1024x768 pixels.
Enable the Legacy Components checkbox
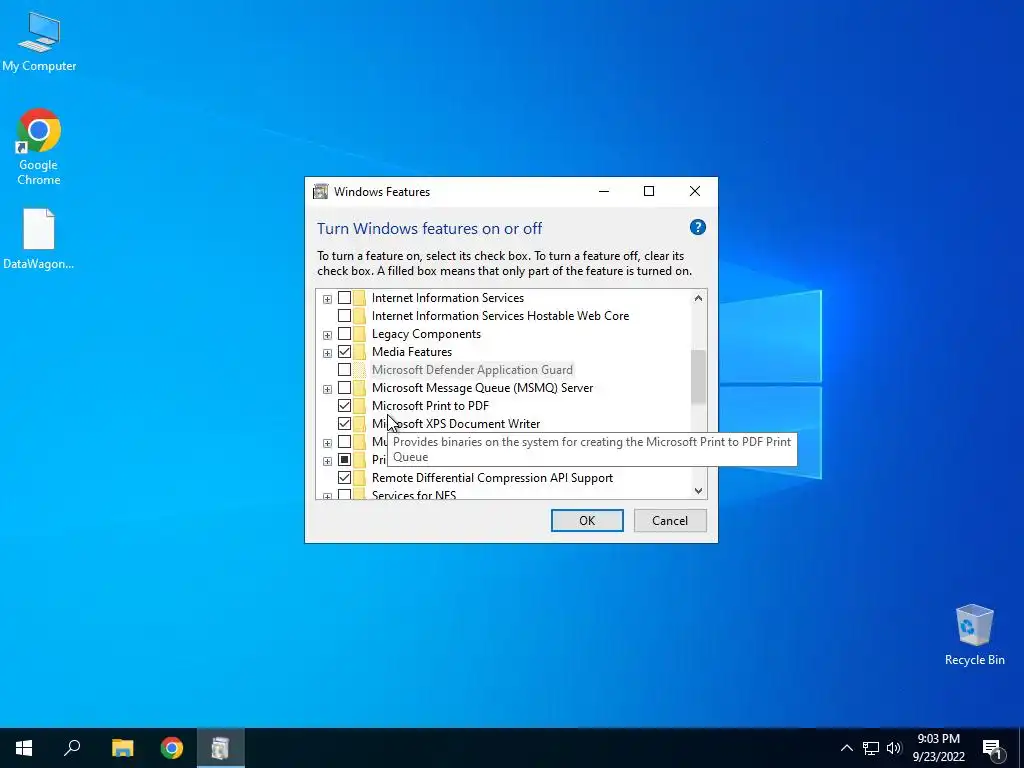[344, 334]
